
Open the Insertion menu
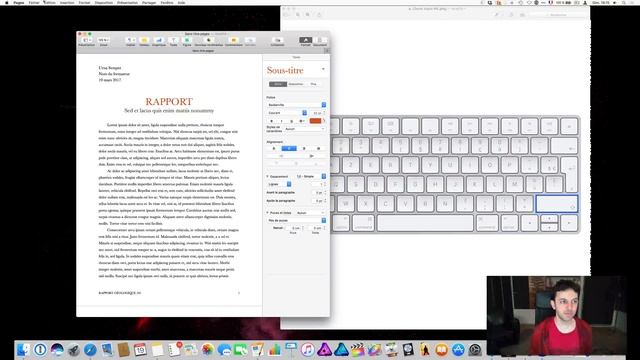pos(67,2)
